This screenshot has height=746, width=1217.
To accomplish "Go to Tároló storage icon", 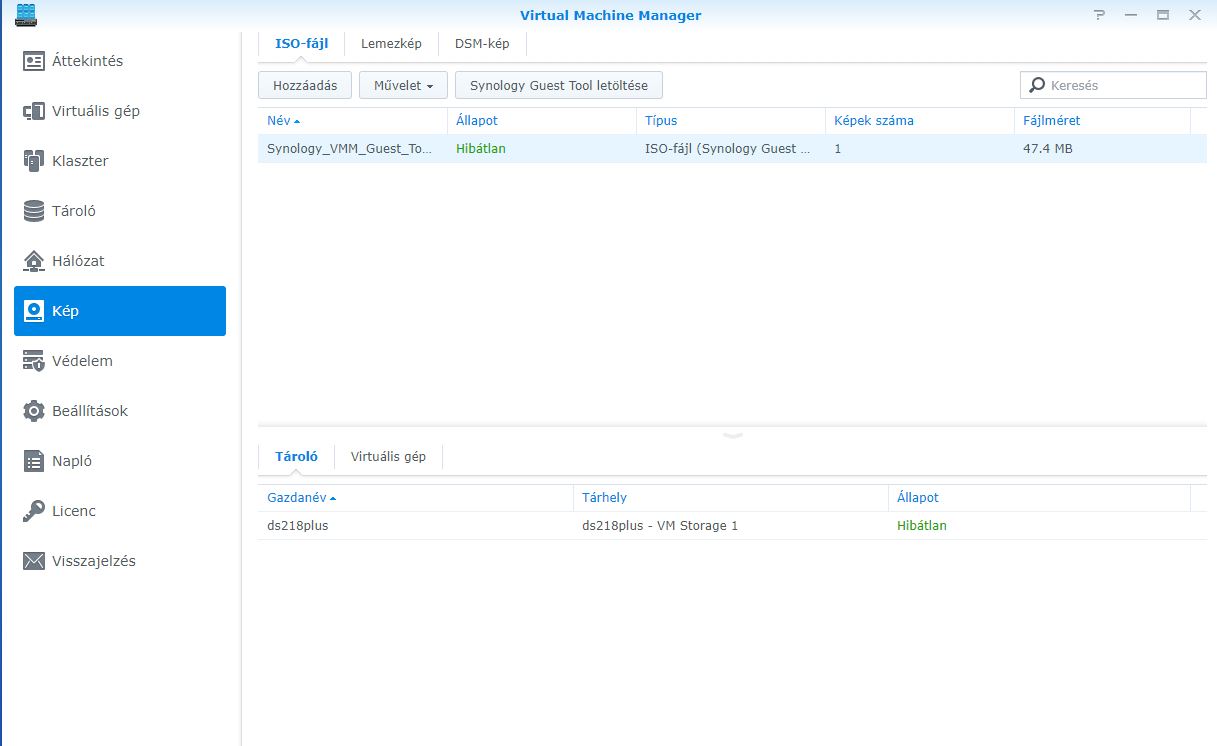I will [x=34, y=211].
